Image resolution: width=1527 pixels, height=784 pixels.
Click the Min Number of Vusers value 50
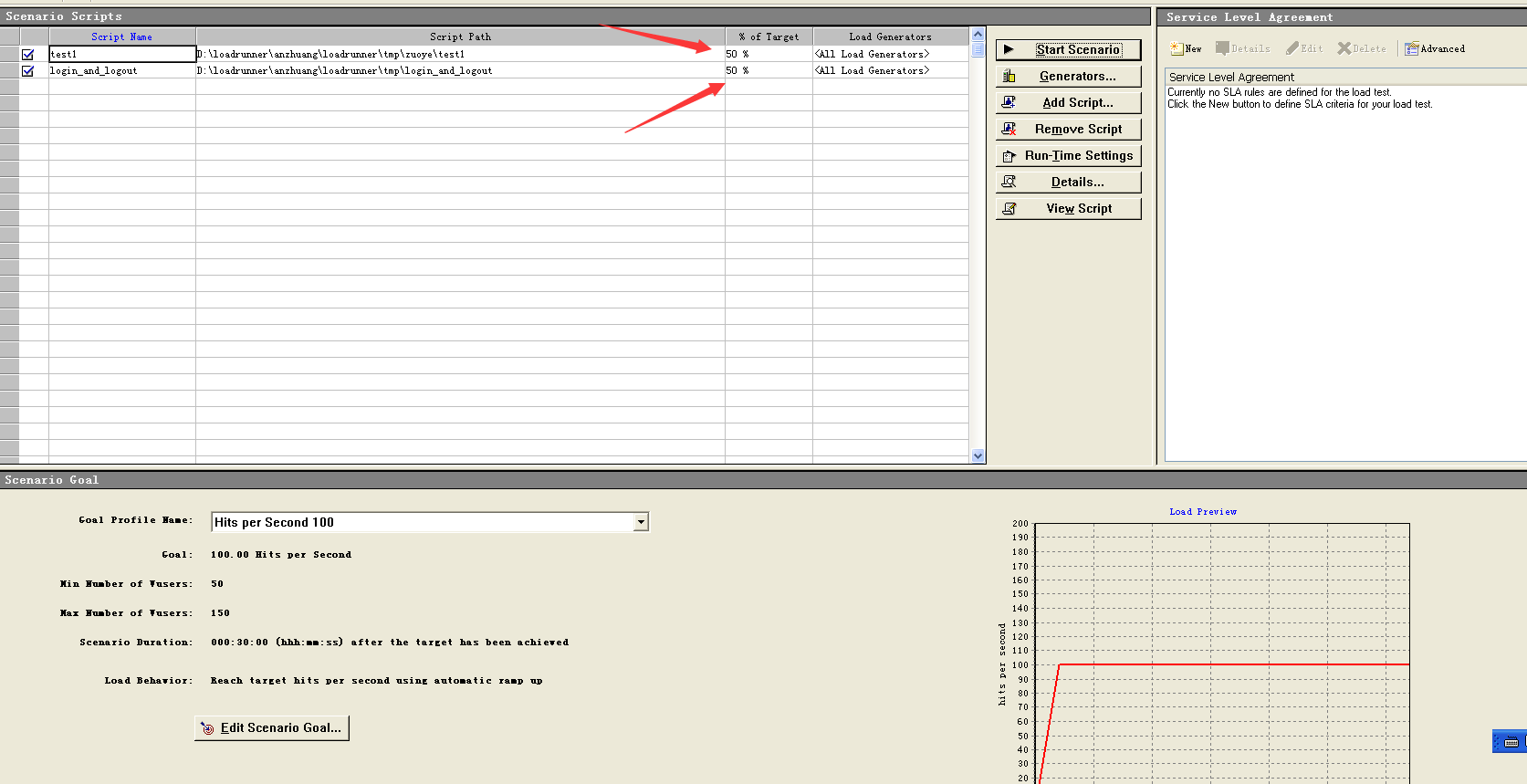coord(217,584)
